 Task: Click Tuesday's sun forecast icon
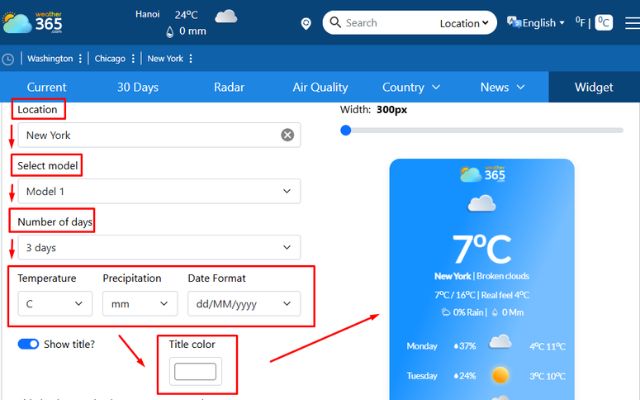pos(500,375)
